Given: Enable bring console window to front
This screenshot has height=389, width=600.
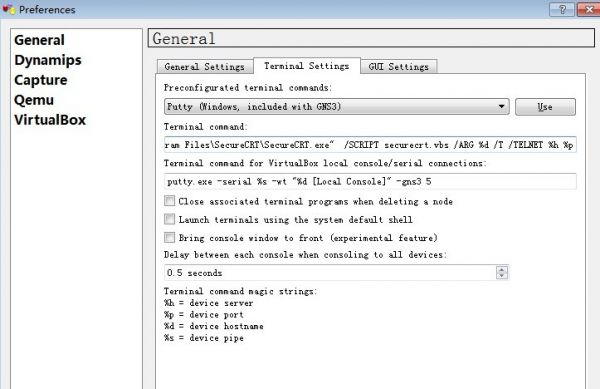Looking at the screenshot, I should click(x=170, y=238).
